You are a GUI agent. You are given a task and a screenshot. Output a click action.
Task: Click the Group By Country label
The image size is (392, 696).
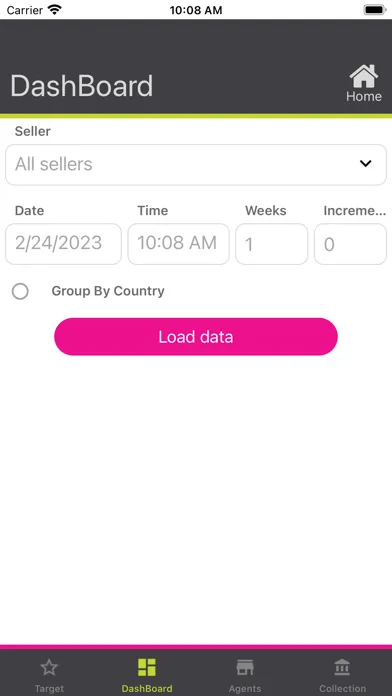point(108,291)
